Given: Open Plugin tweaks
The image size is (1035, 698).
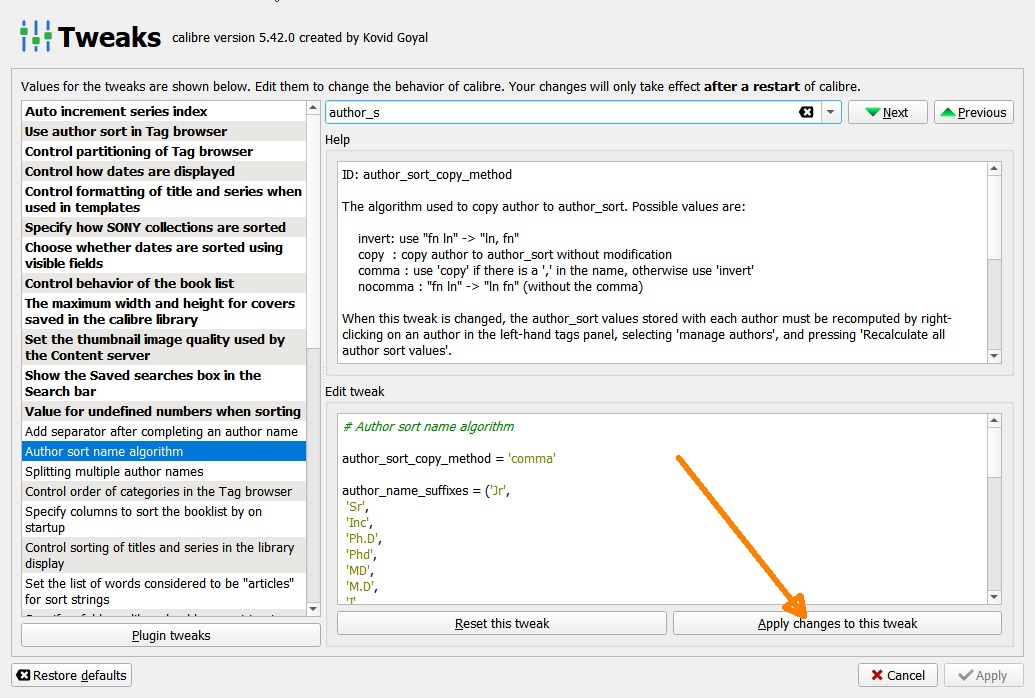Looking at the screenshot, I should pyautogui.click(x=171, y=635).
